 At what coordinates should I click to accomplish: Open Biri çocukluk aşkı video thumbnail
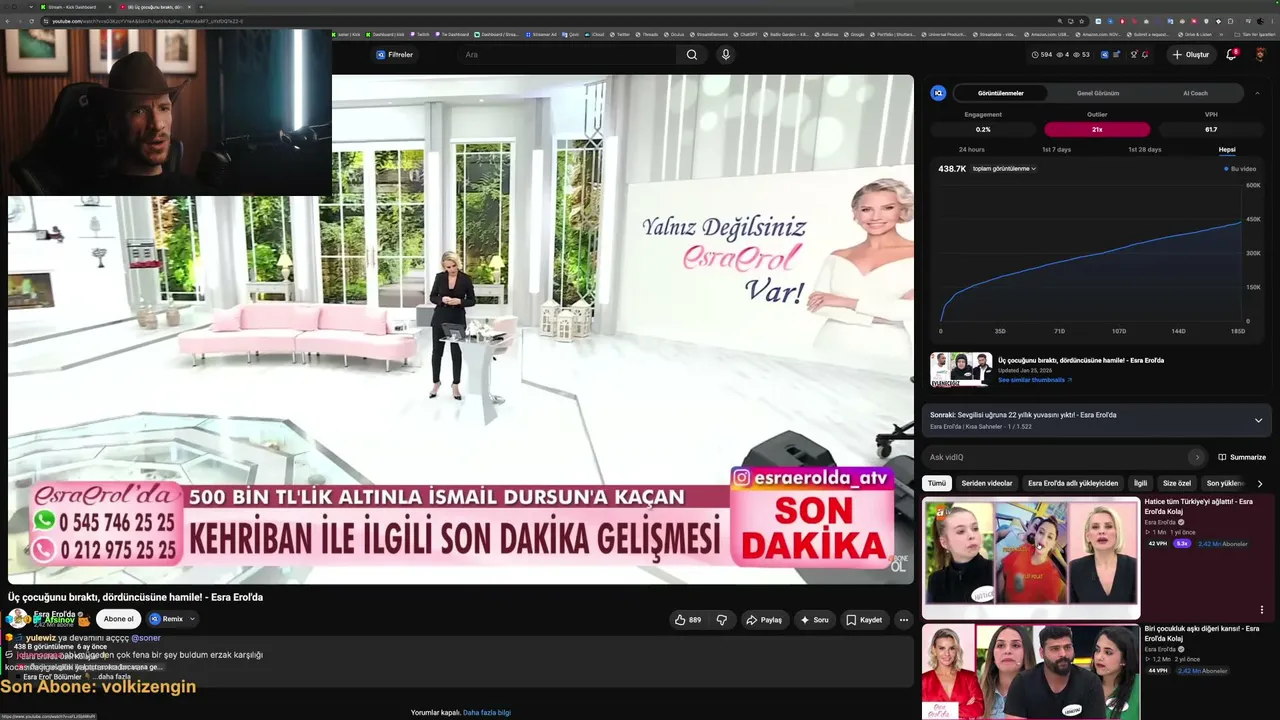pyautogui.click(x=1031, y=672)
